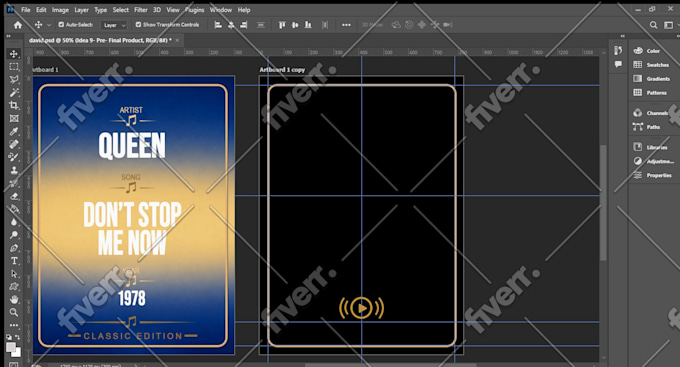Viewport: 680px width, 367px height.
Task: Open the Window menu
Action: point(221,10)
